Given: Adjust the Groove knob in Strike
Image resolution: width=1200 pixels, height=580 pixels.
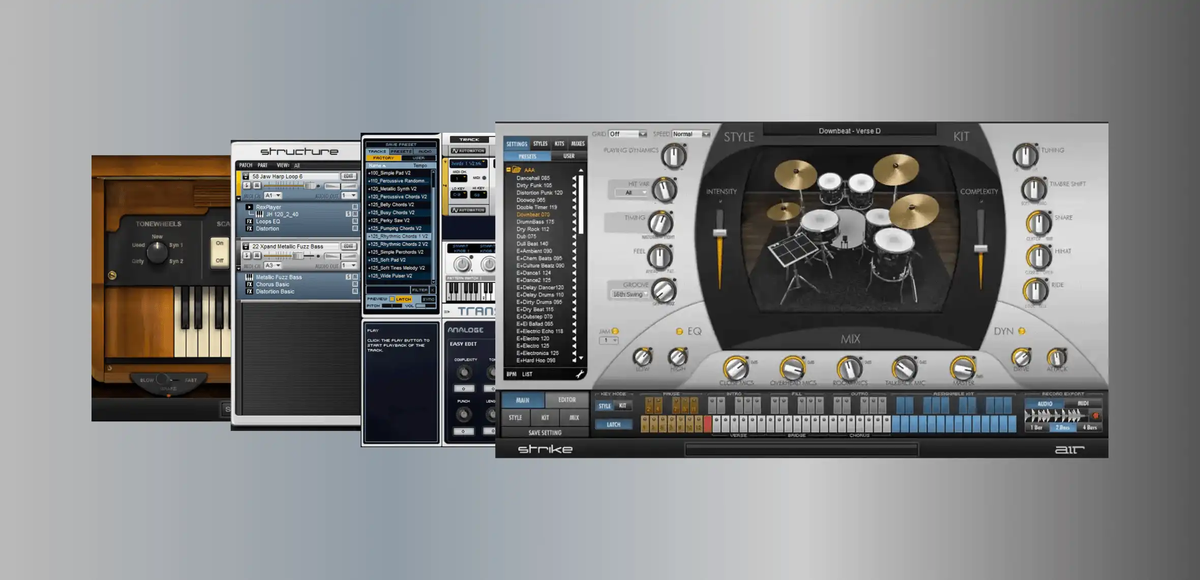Looking at the screenshot, I should coord(664,291).
